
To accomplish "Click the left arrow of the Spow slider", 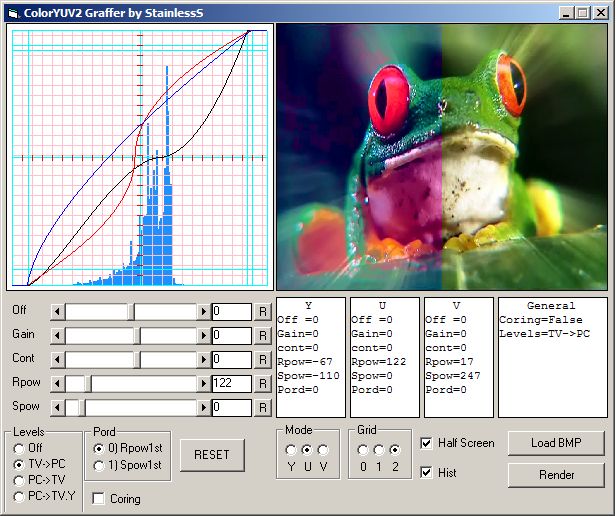I will 57,408.
